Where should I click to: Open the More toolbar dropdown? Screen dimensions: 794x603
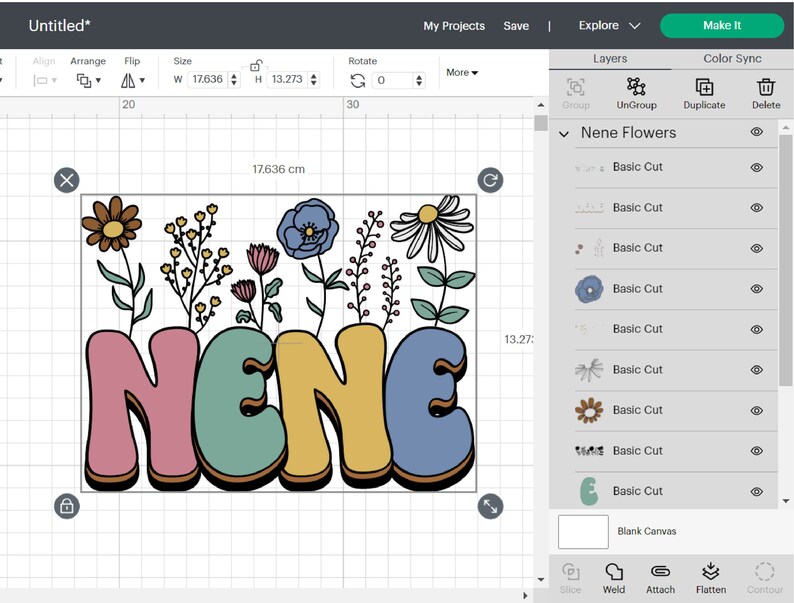click(x=462, y=72)
